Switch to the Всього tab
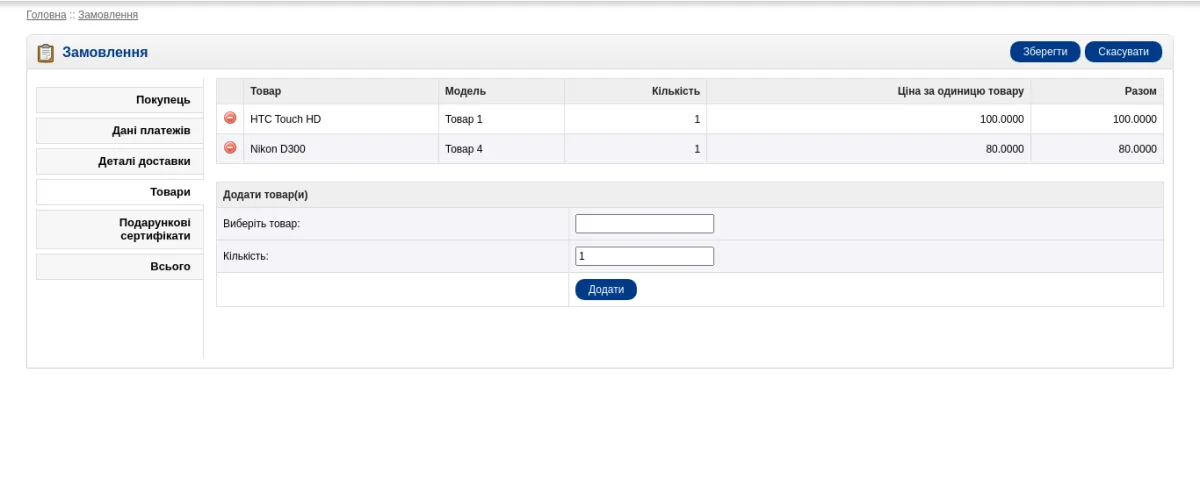 120,266
